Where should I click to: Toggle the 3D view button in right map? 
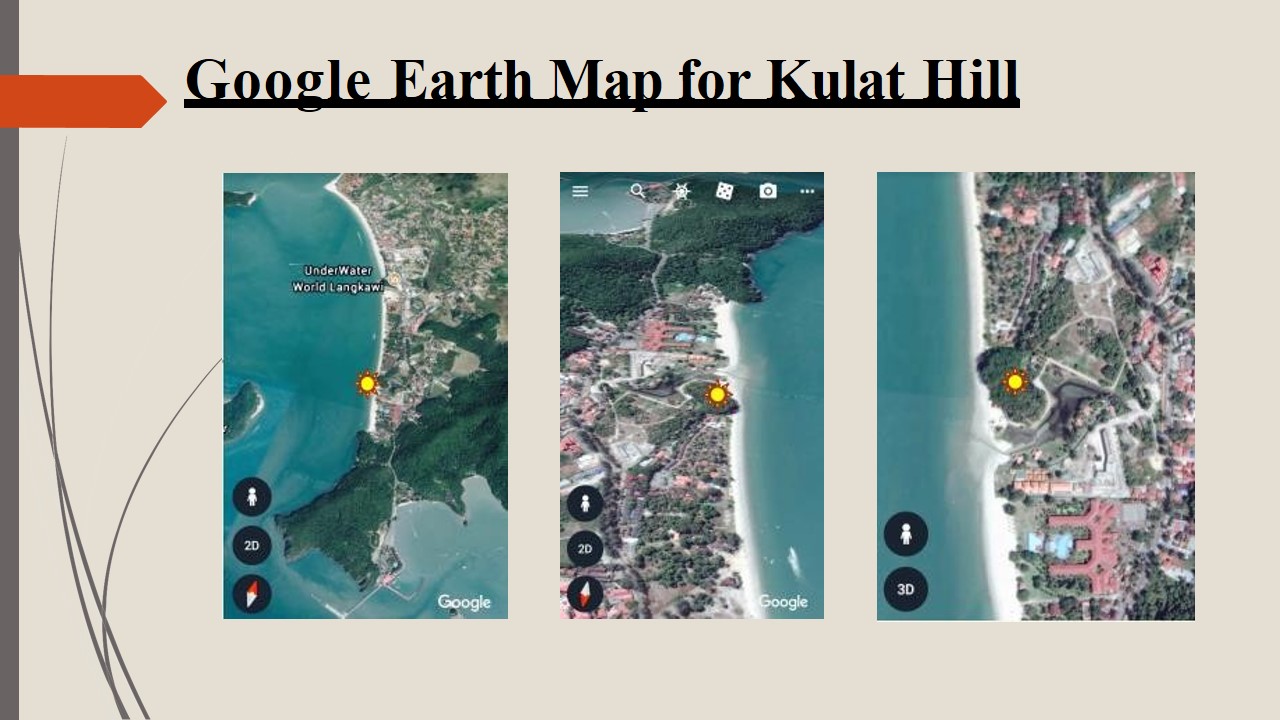tap(906, 589)
